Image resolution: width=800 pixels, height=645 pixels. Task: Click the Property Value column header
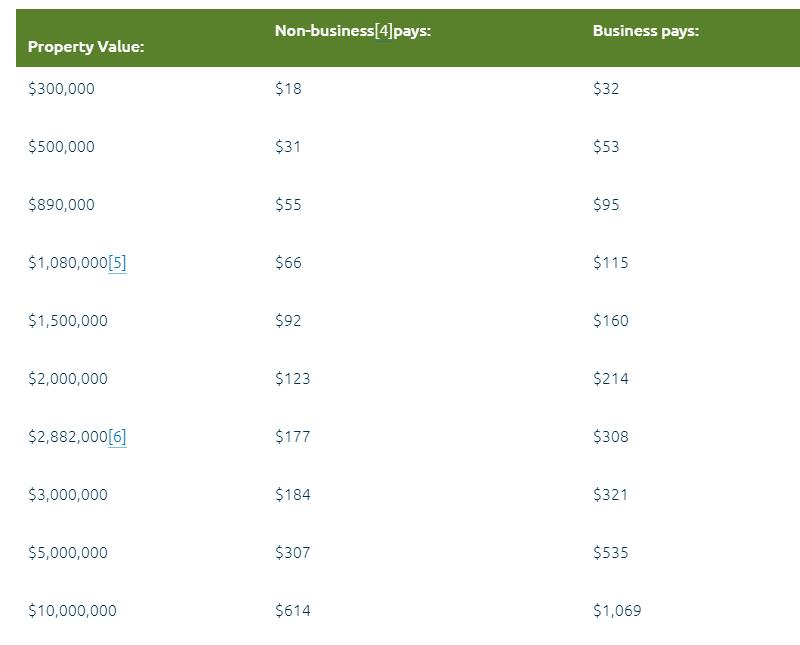coord(86,47)
